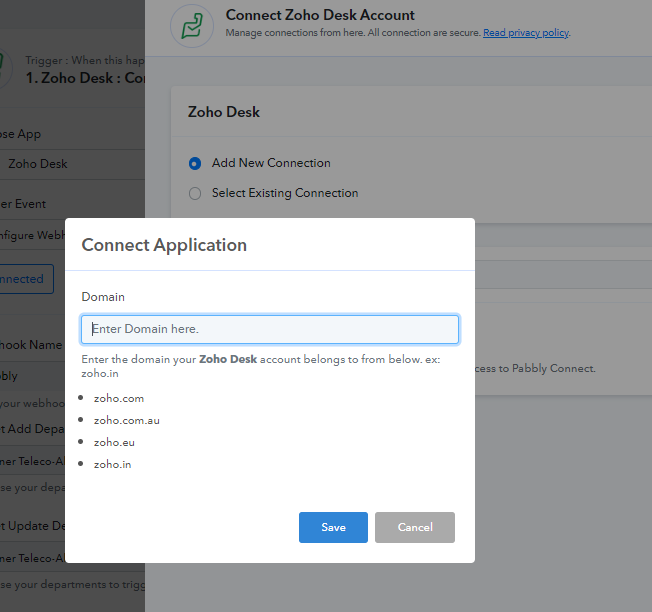Click the zoho.com domain option text

[x=119, y=398]
